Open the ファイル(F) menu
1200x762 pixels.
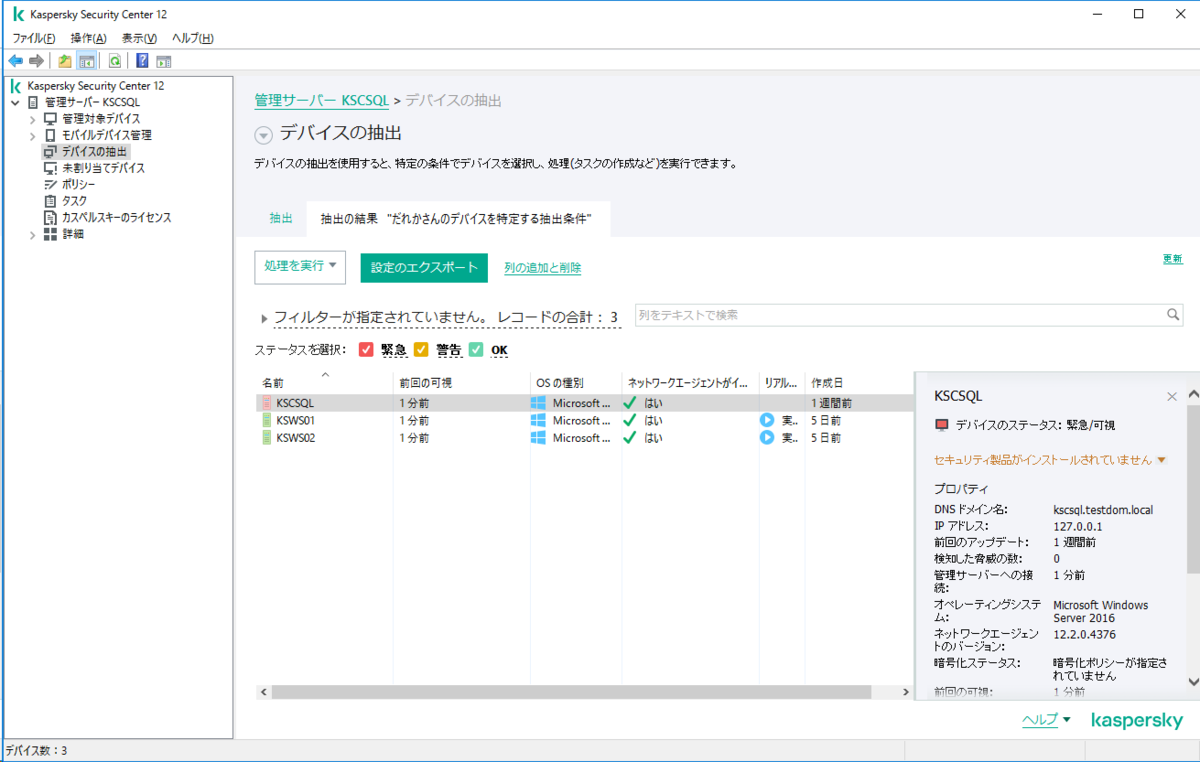[33, 38]
